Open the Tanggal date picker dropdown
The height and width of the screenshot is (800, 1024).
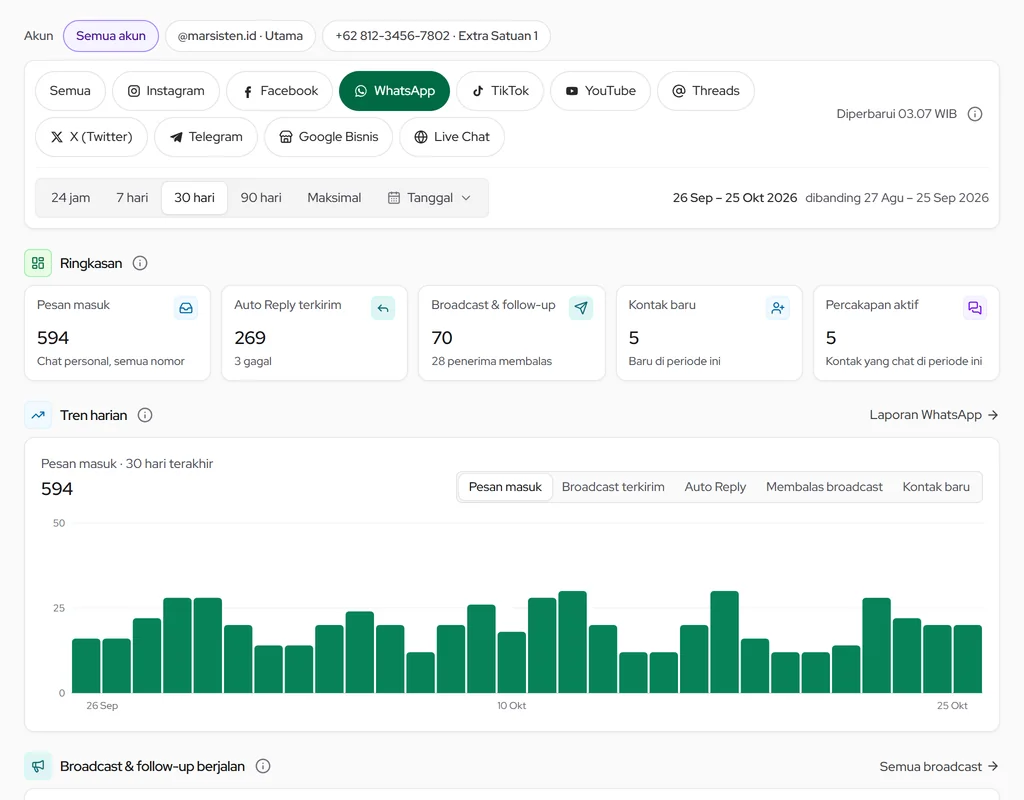429,198
